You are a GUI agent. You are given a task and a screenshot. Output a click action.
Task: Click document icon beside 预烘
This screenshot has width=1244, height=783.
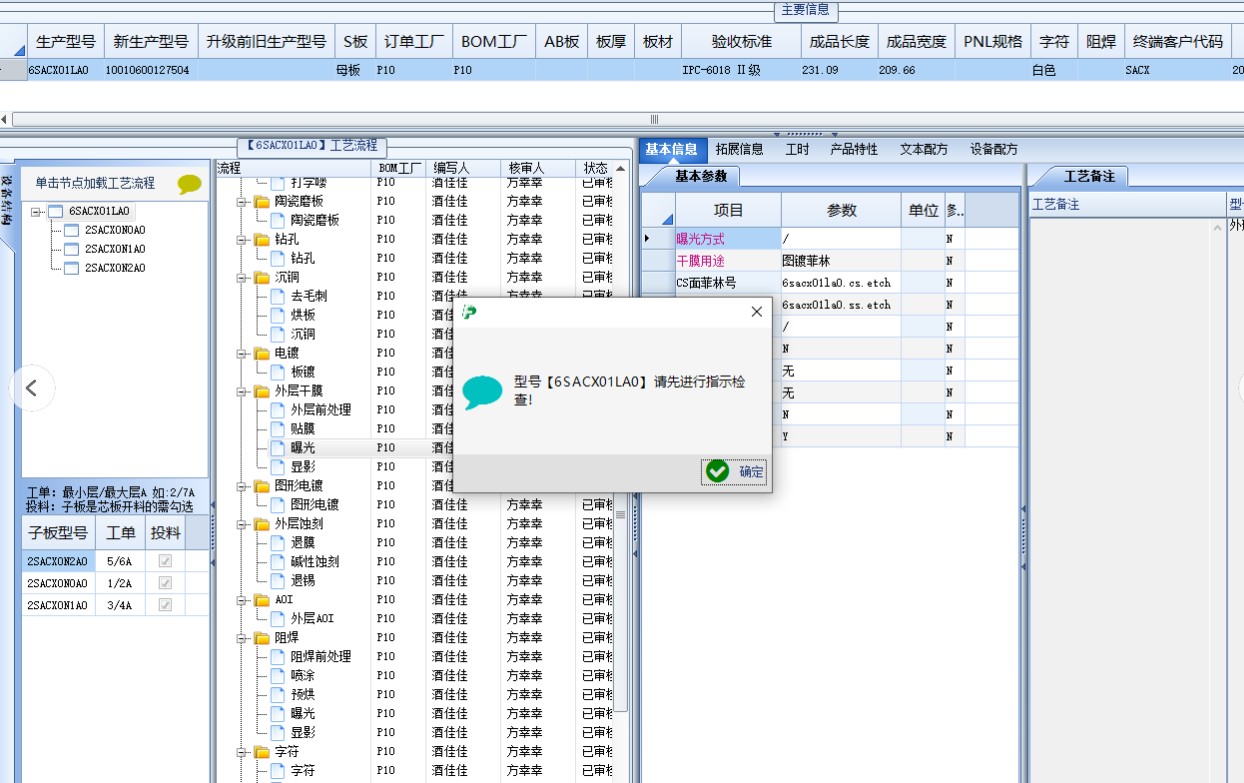[278, 695]
